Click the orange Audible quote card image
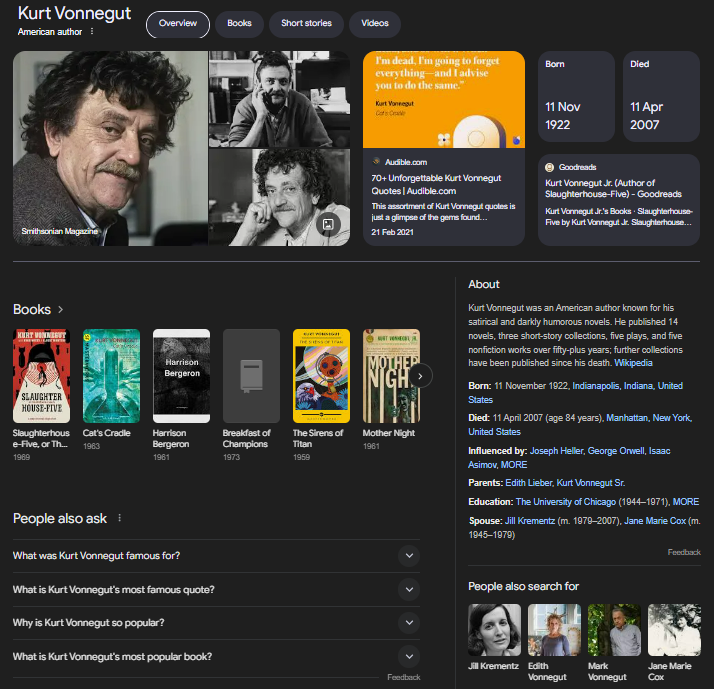The image size is (714, 689). coord(444,99)
